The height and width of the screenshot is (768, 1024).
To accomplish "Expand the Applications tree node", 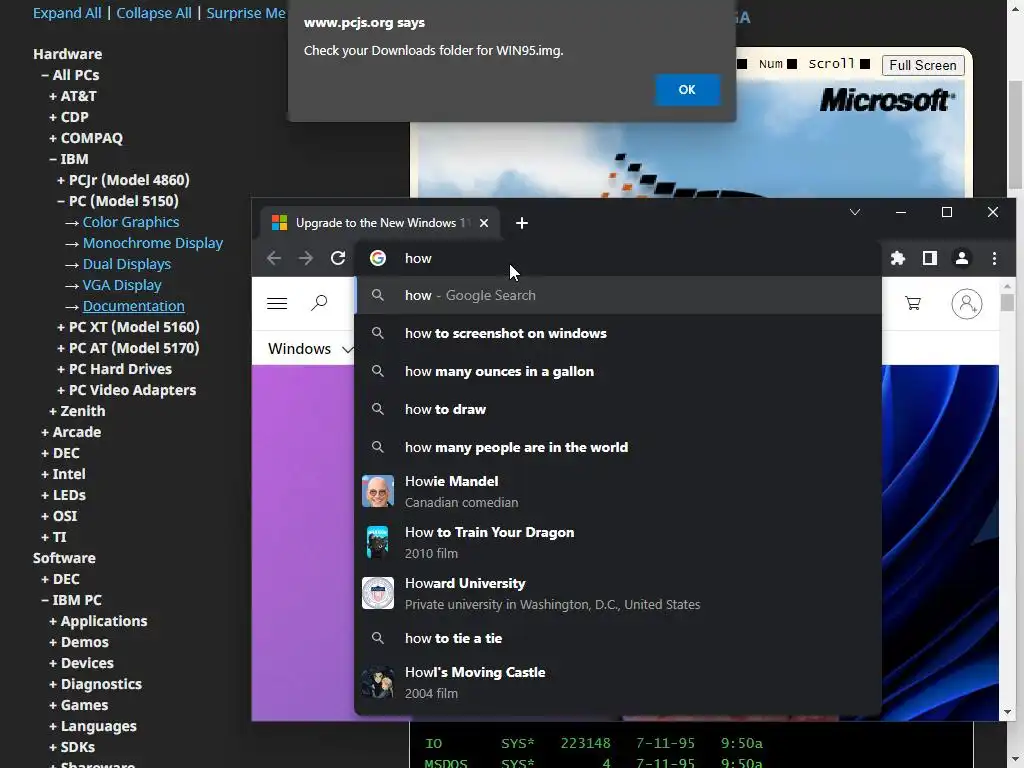I will point(98,621).
